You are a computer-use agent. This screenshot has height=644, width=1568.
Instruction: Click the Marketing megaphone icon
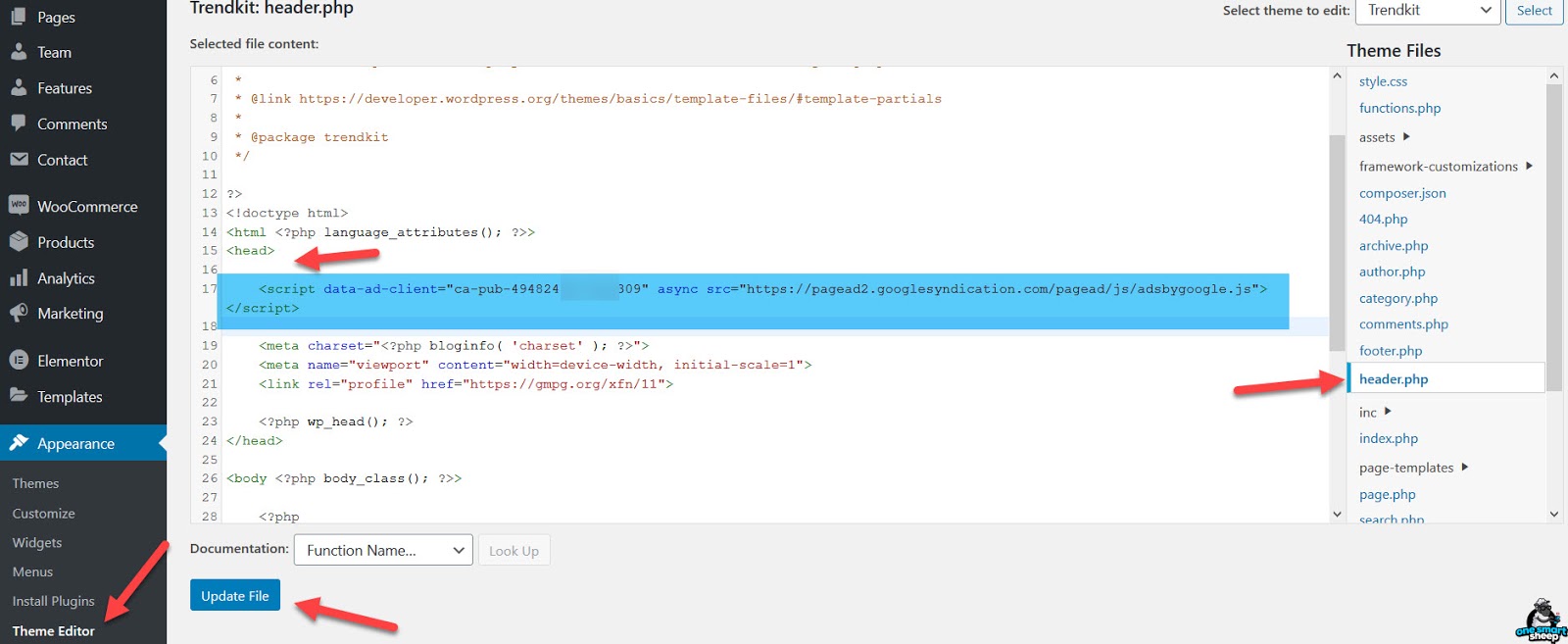click(x=19, y=313)
